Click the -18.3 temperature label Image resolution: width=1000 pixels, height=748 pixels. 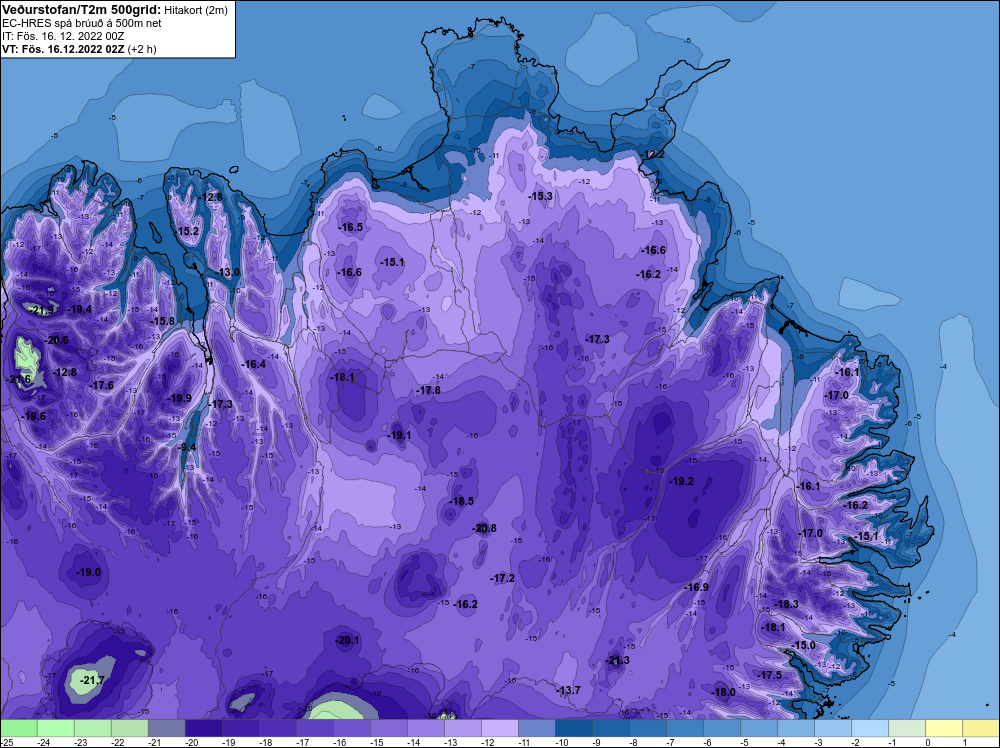[786, 604]
